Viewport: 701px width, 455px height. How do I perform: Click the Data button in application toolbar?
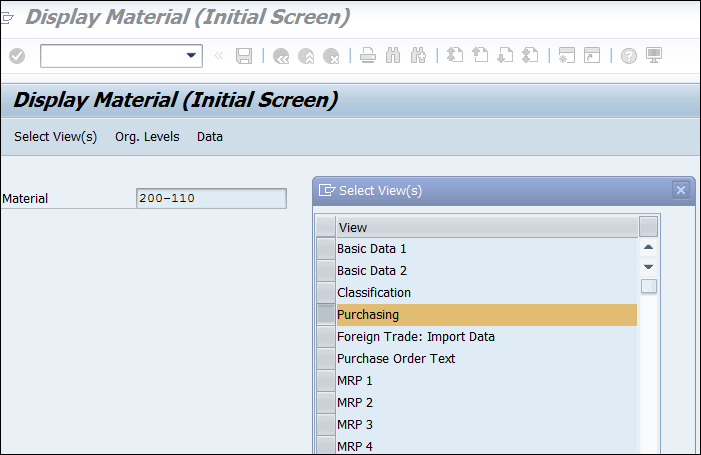(210, 137)
